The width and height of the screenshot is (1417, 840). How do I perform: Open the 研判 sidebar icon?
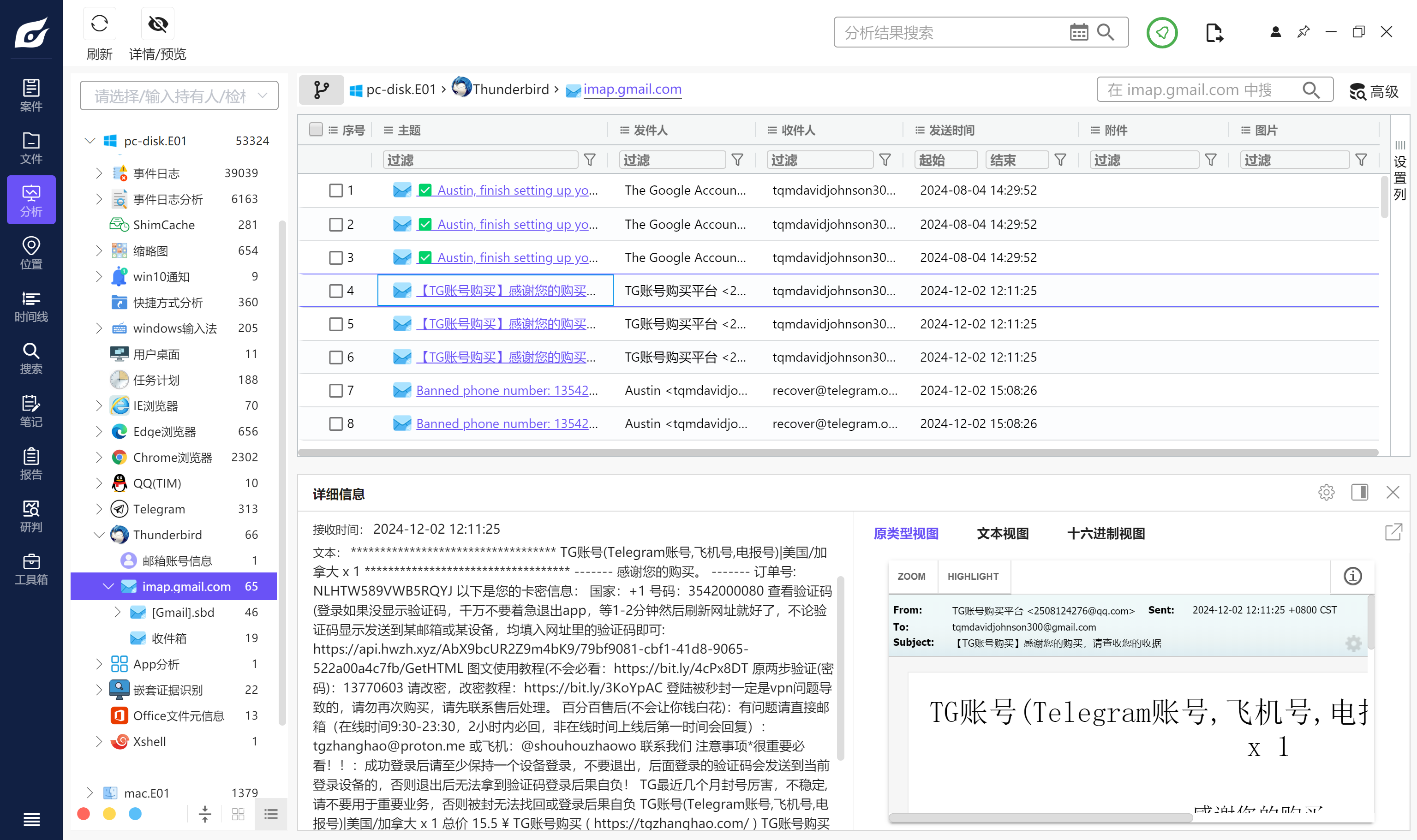pos(31,516)
